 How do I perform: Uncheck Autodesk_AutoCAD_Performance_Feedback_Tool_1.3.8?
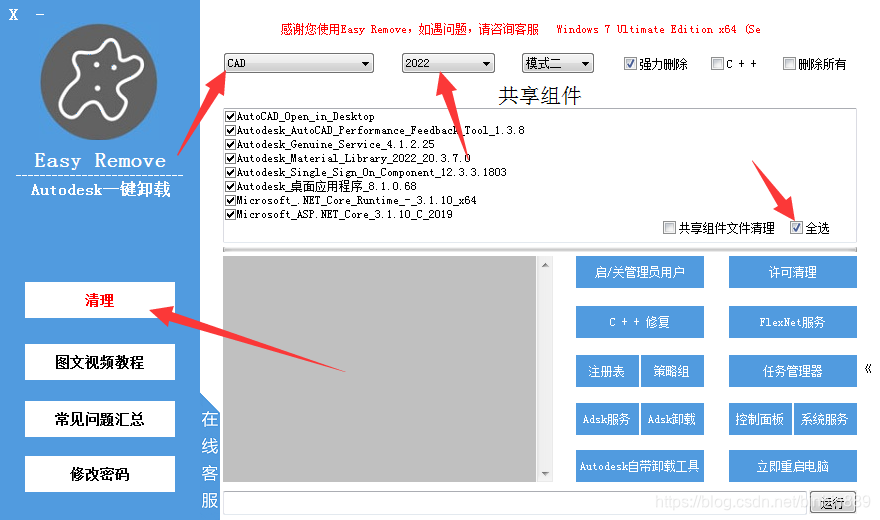[230, 131]
